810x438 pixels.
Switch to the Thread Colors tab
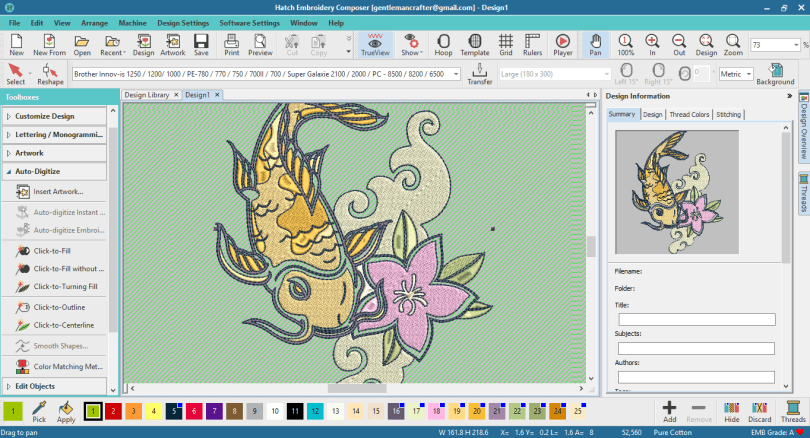[689, 115]
